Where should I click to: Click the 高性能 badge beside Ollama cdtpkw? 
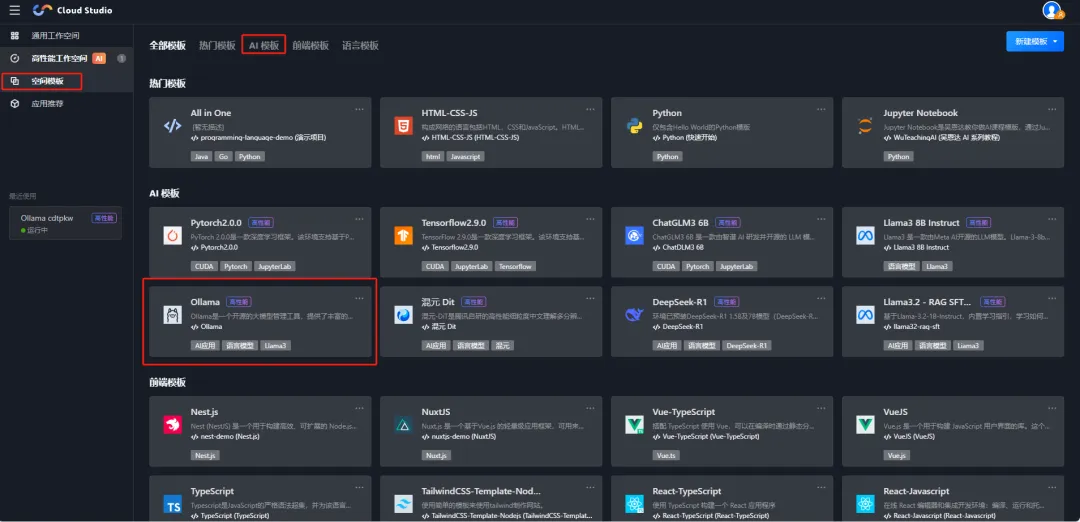(103, 218)
